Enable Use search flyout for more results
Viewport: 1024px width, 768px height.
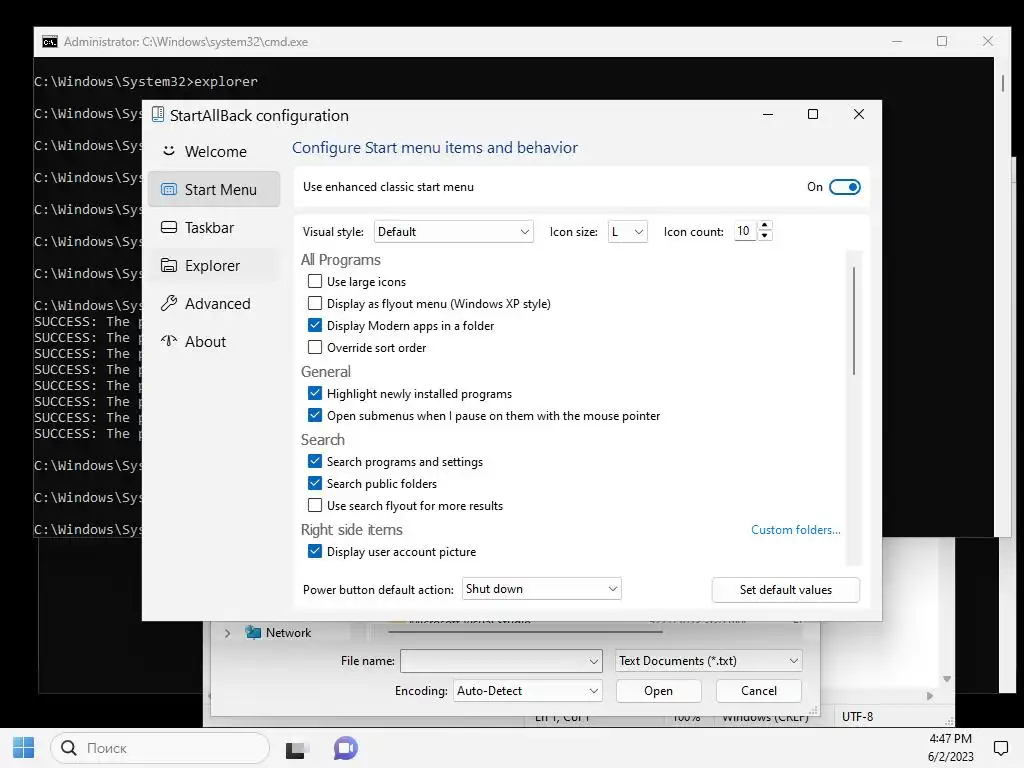click(315, 505)
